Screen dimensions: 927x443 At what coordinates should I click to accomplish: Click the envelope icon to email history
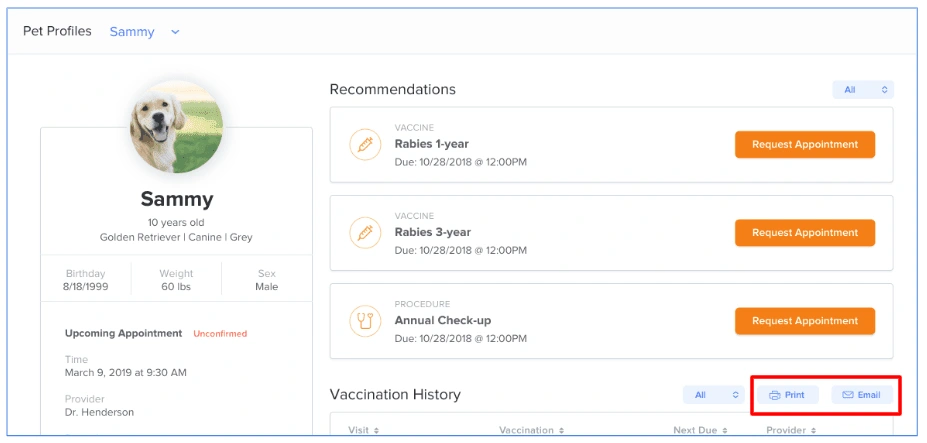click(x=848, y=395)
